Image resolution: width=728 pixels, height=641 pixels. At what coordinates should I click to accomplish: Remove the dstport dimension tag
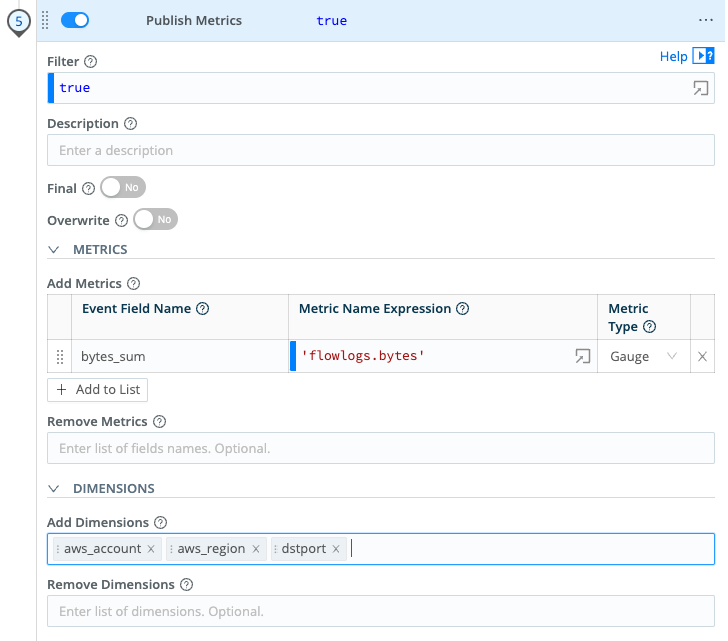(336, 549)
